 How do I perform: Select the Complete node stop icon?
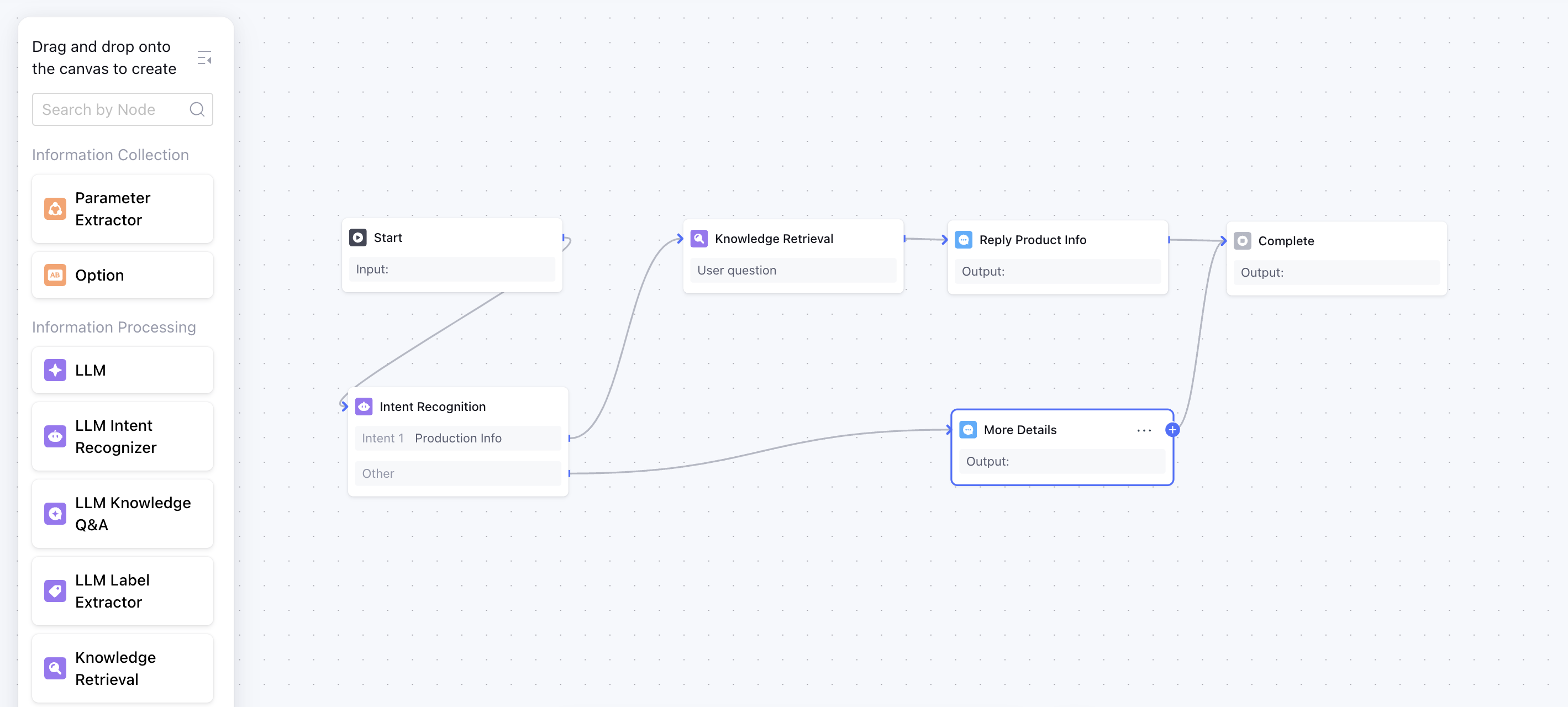pyautogui.click(x=1241, y=241)
